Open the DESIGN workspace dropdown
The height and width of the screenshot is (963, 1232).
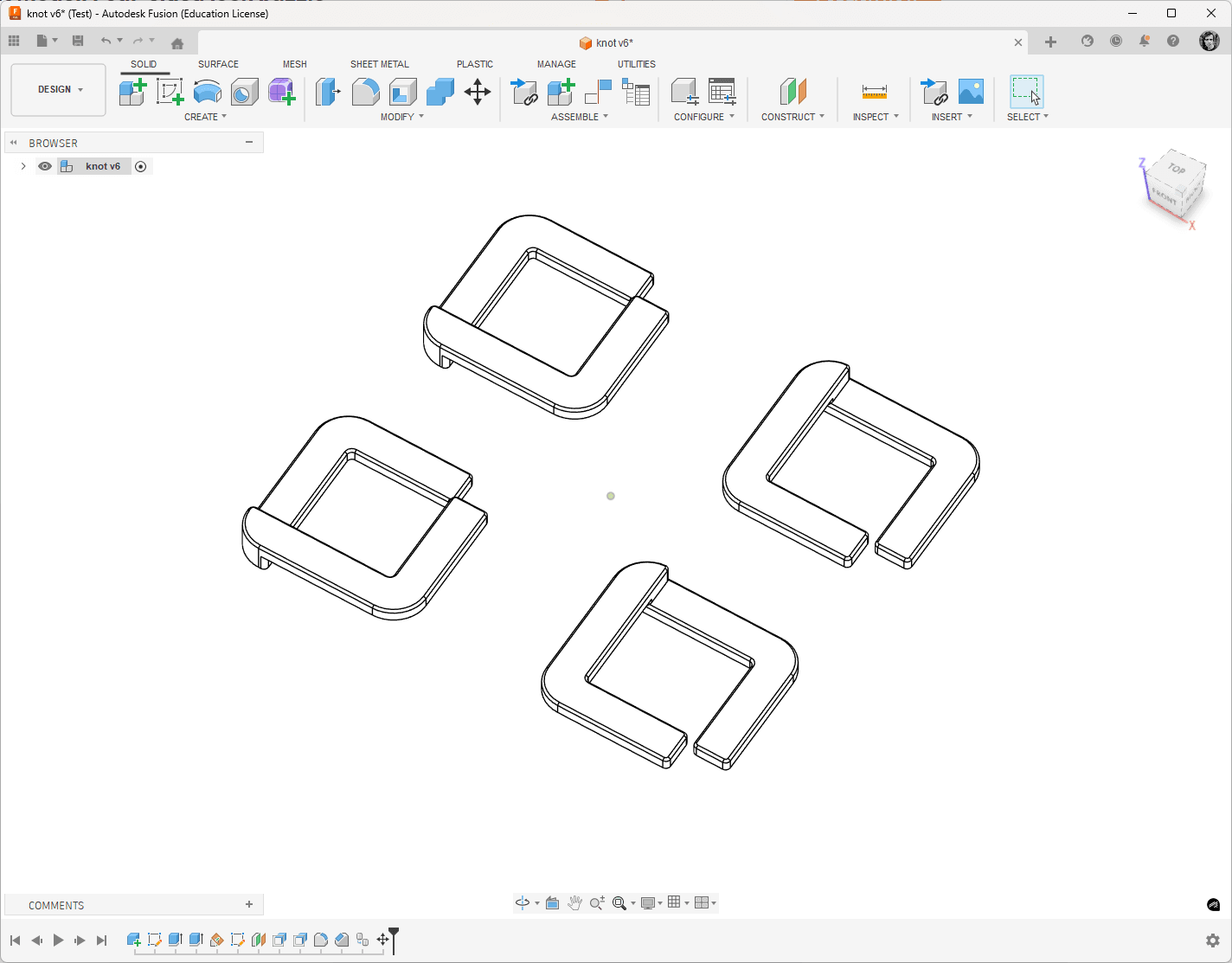coord(59,90)
